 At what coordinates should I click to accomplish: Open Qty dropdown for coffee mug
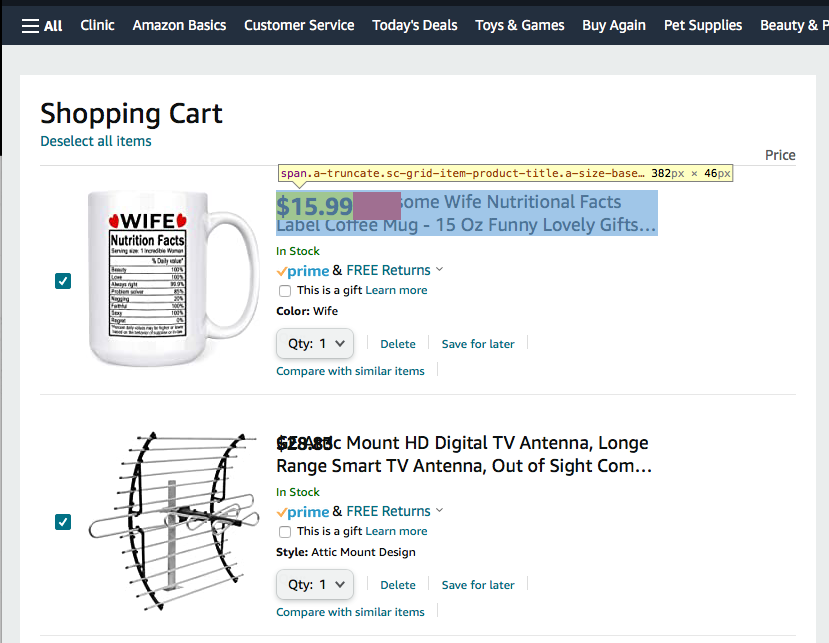(315, 343)
